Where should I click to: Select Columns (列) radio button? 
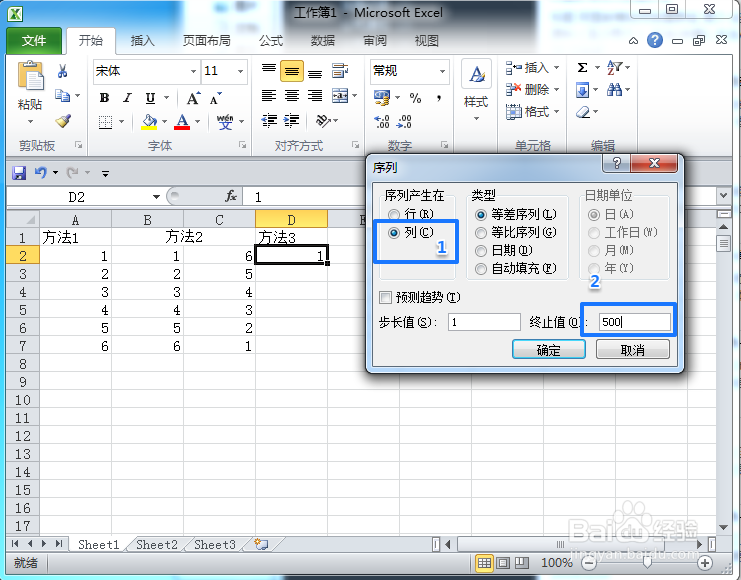coord(394,233)
